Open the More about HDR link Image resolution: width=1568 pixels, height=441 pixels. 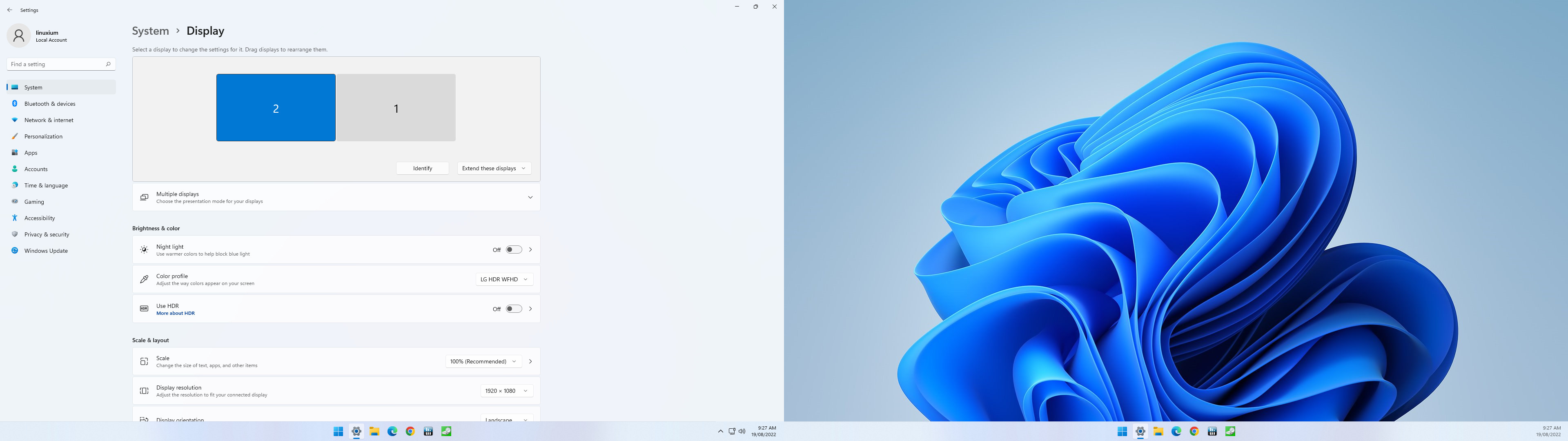(175, 313)
